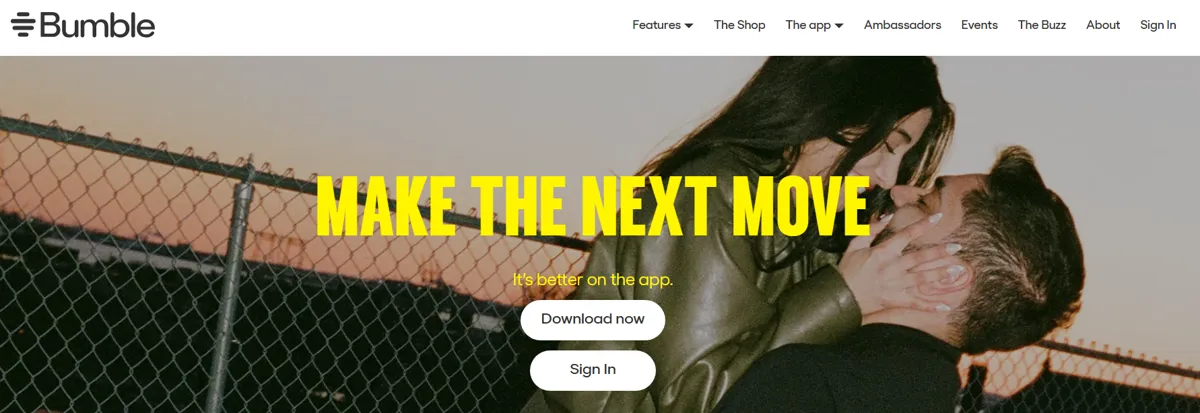Click the Download now button
The height and width of the screenshot is (413, 1200).
[x=593, y=320]
